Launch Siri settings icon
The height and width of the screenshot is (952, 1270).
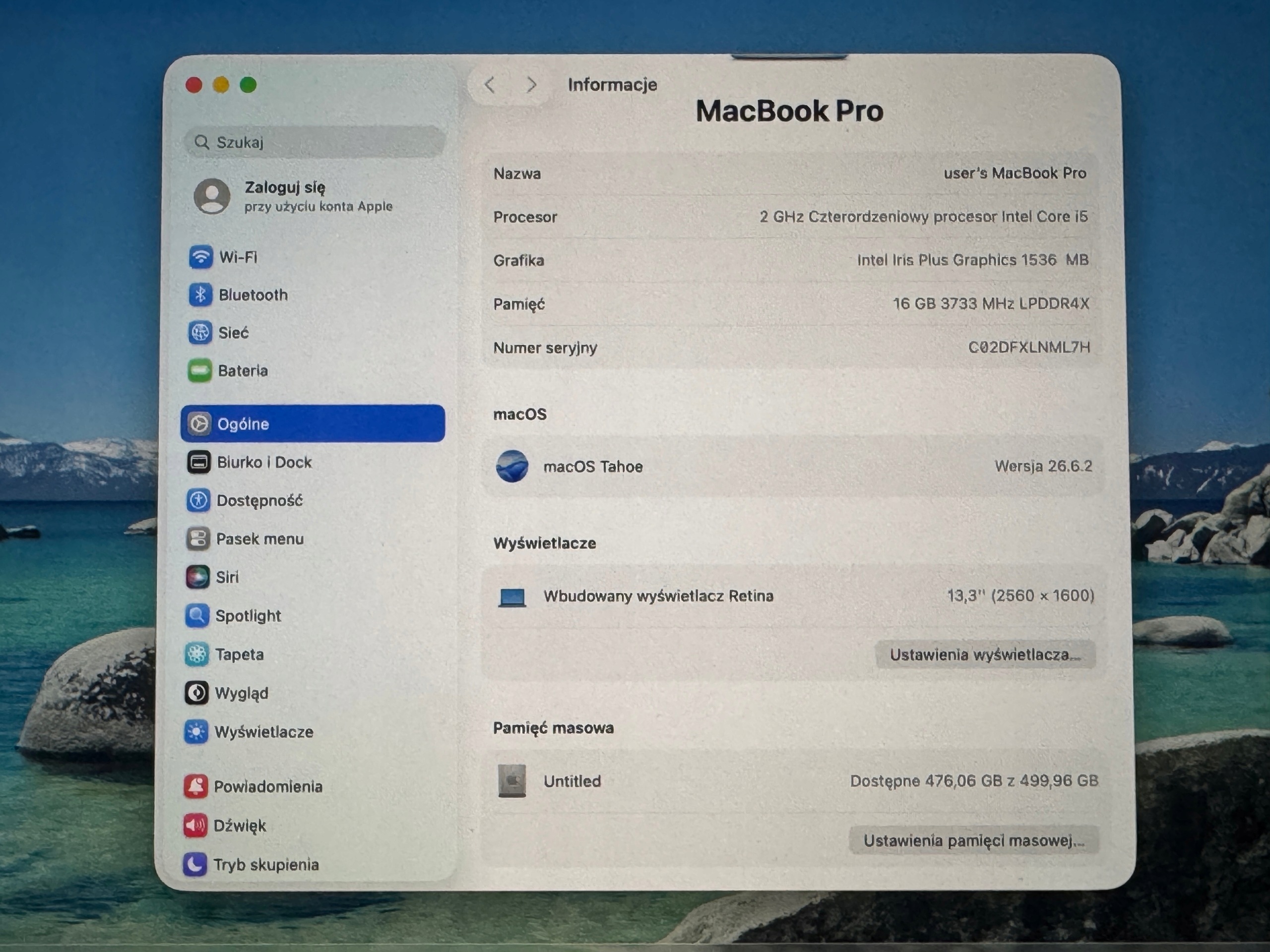(x=197, y=577)
